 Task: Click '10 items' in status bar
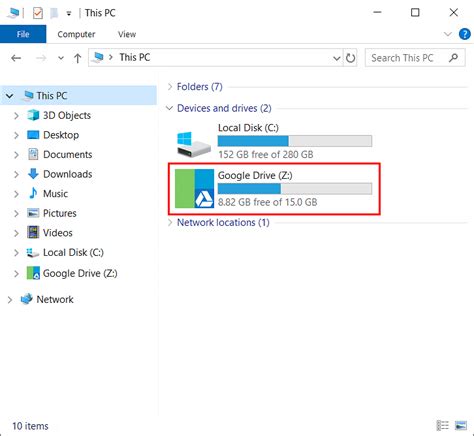click(x=30, y=426)
